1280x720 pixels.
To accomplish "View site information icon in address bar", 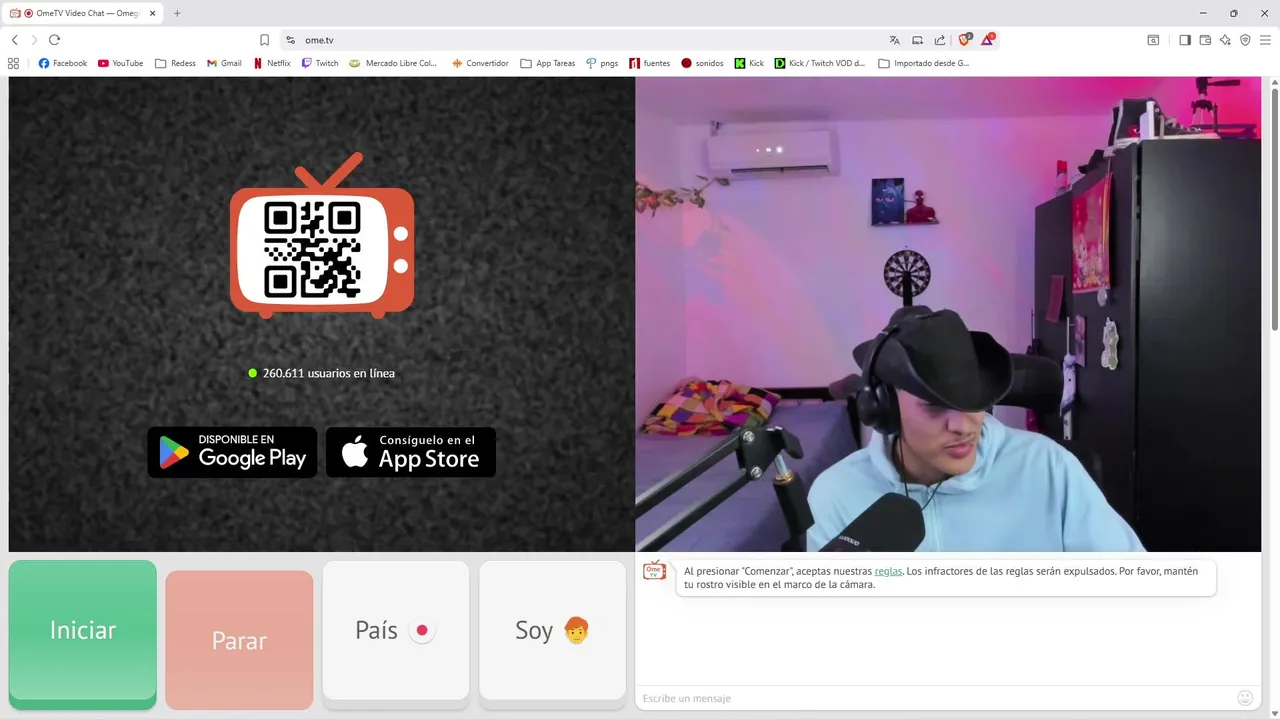I will (x=290, y=40).
